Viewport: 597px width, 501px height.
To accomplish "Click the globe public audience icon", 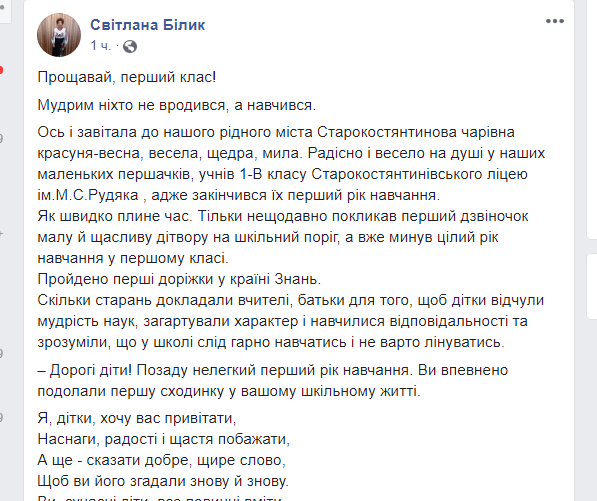I will [x=130, y=46].
